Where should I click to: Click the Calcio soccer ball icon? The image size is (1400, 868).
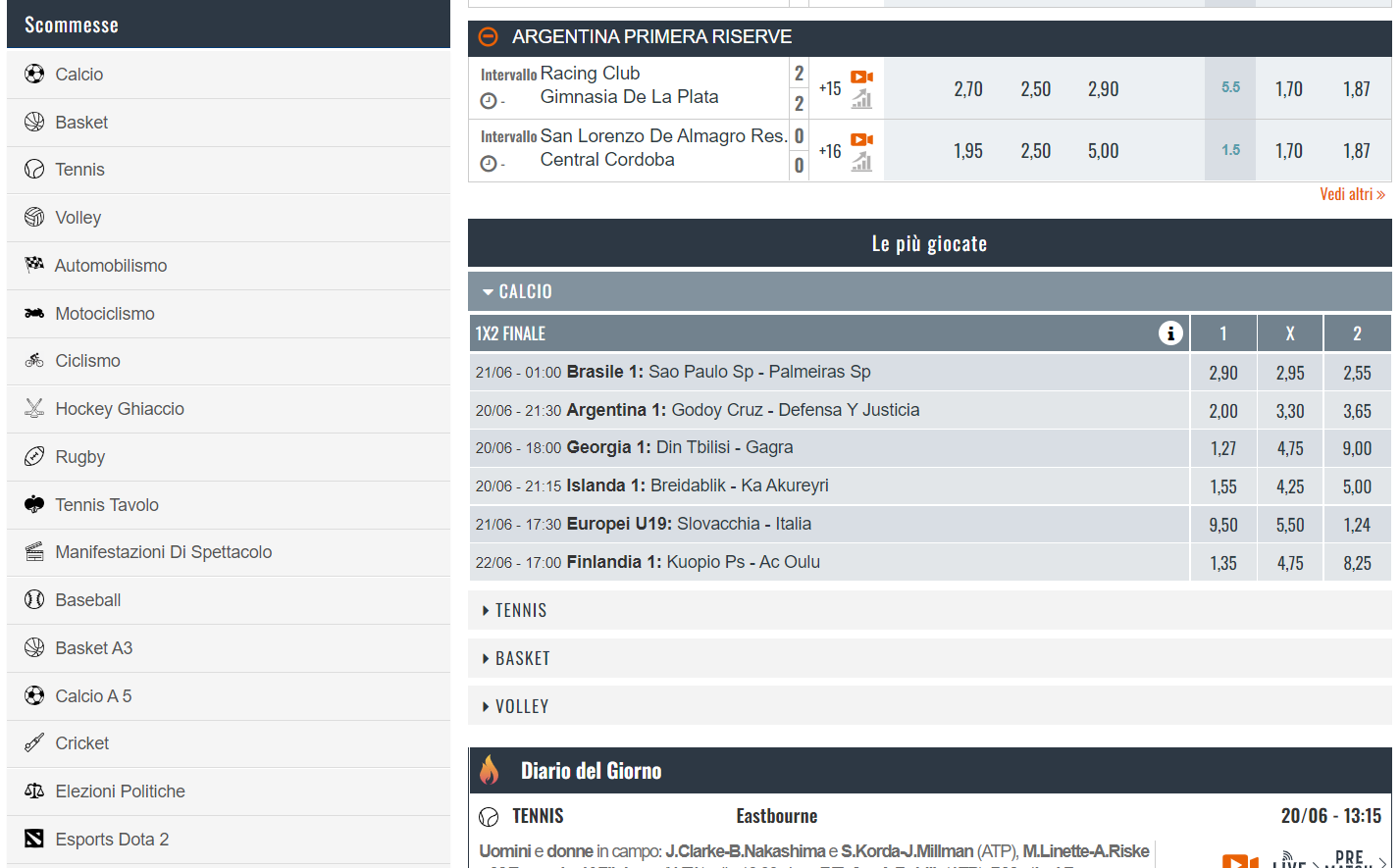pos(34,75)
